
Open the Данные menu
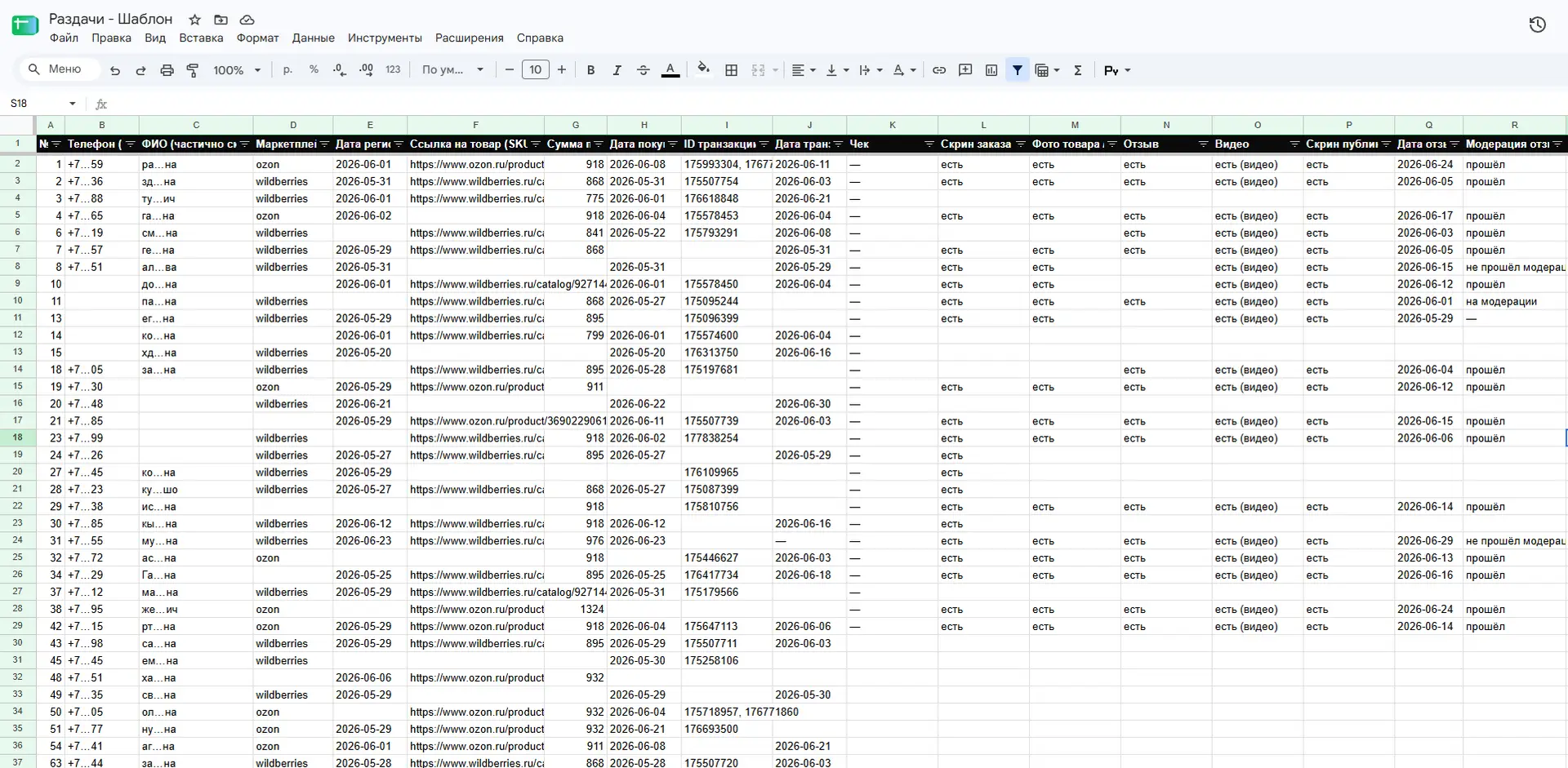(313, 38)
